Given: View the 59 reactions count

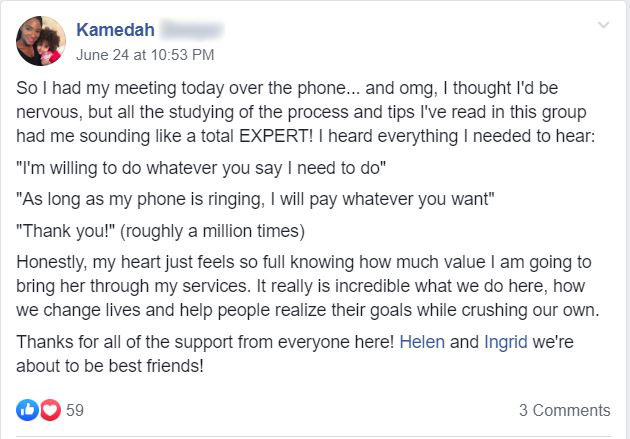Looking at the screenshot, I should 75,410.
